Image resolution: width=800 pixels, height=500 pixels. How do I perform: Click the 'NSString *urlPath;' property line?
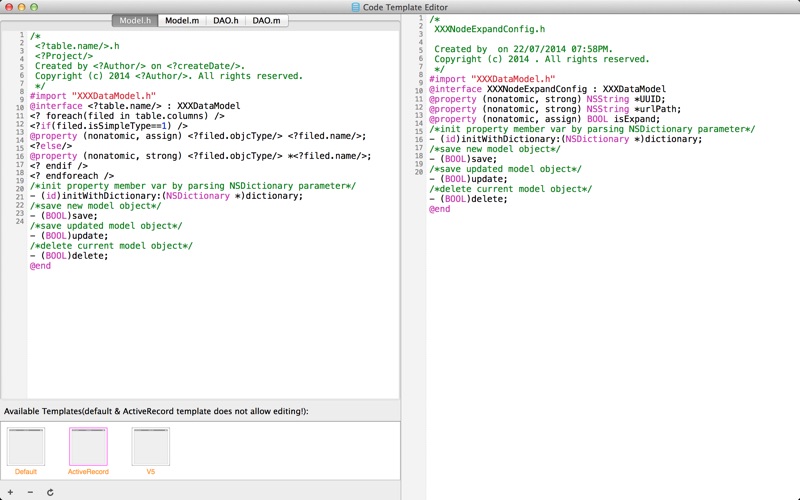point(555,109)
